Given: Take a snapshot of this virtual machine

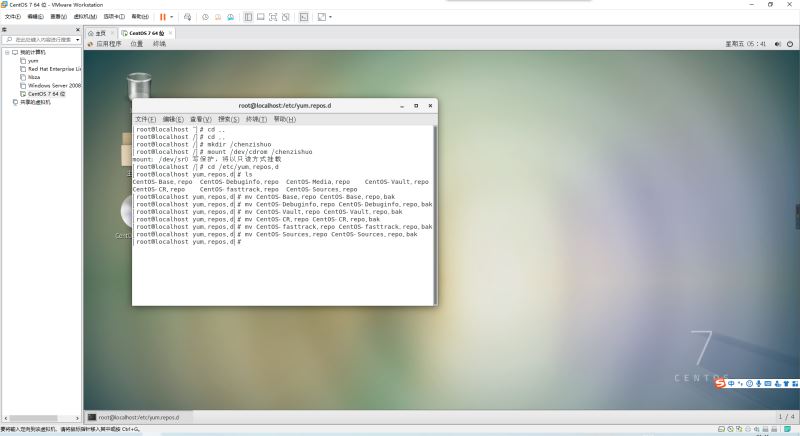Looking at the screenshot, I should 205,17.
